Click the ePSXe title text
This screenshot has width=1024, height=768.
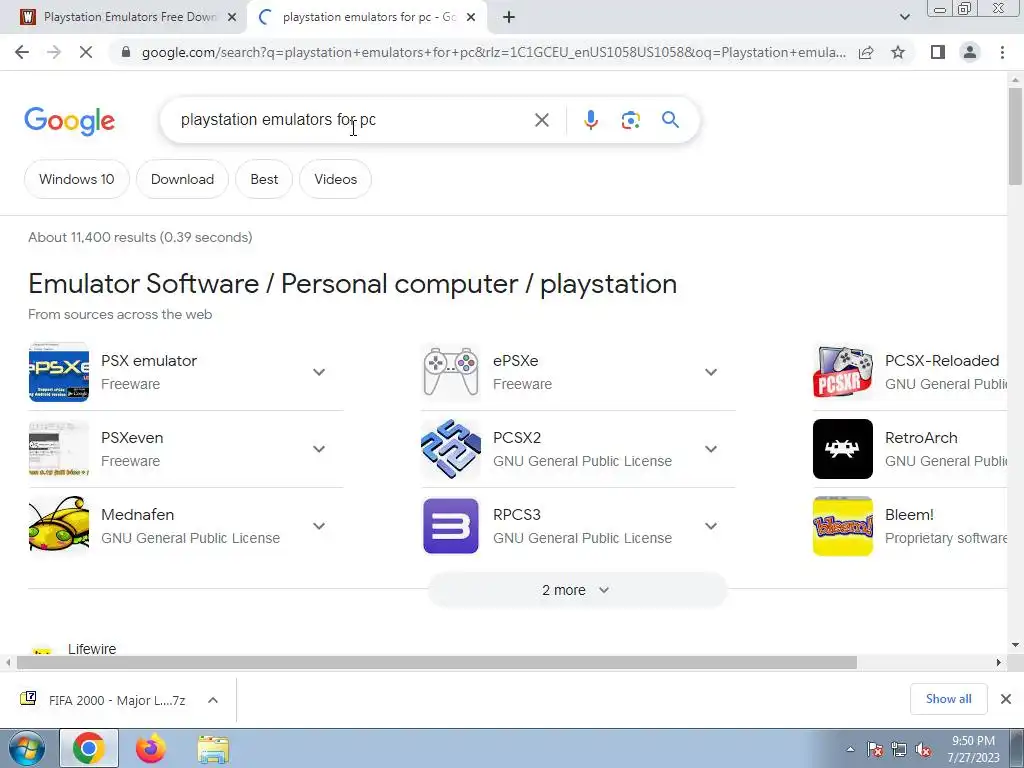pyautogui.click(x=515, y=360)
